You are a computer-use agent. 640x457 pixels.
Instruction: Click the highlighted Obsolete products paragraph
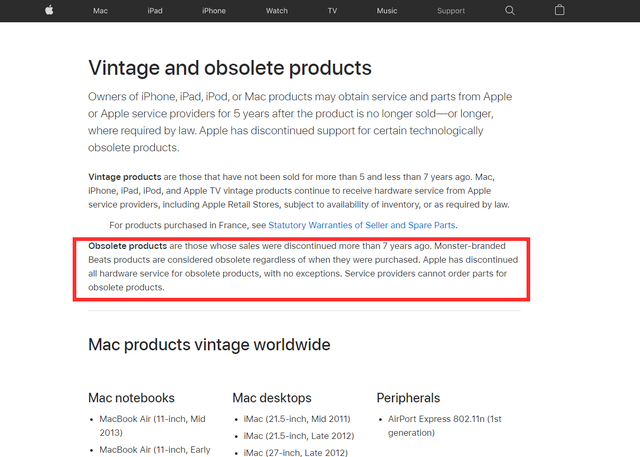[301, 267]
